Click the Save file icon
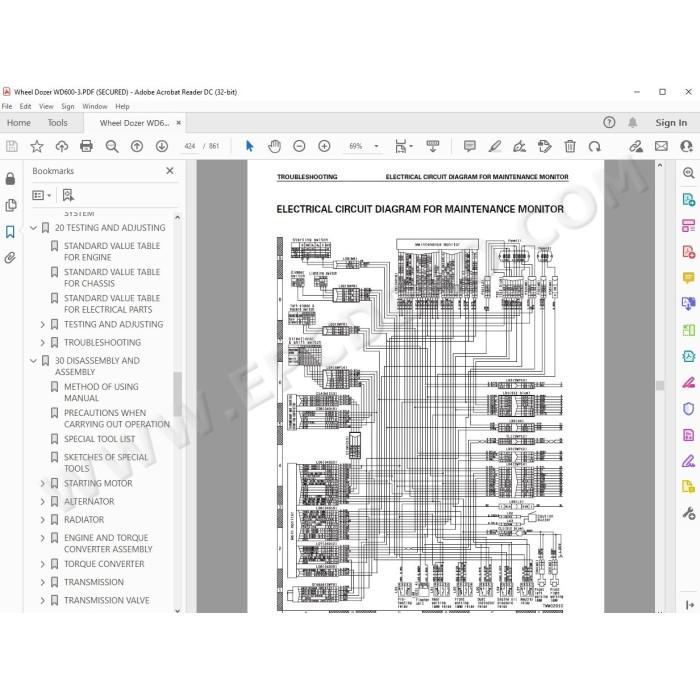This screenshot has width=700, height=700. point(12,146)
